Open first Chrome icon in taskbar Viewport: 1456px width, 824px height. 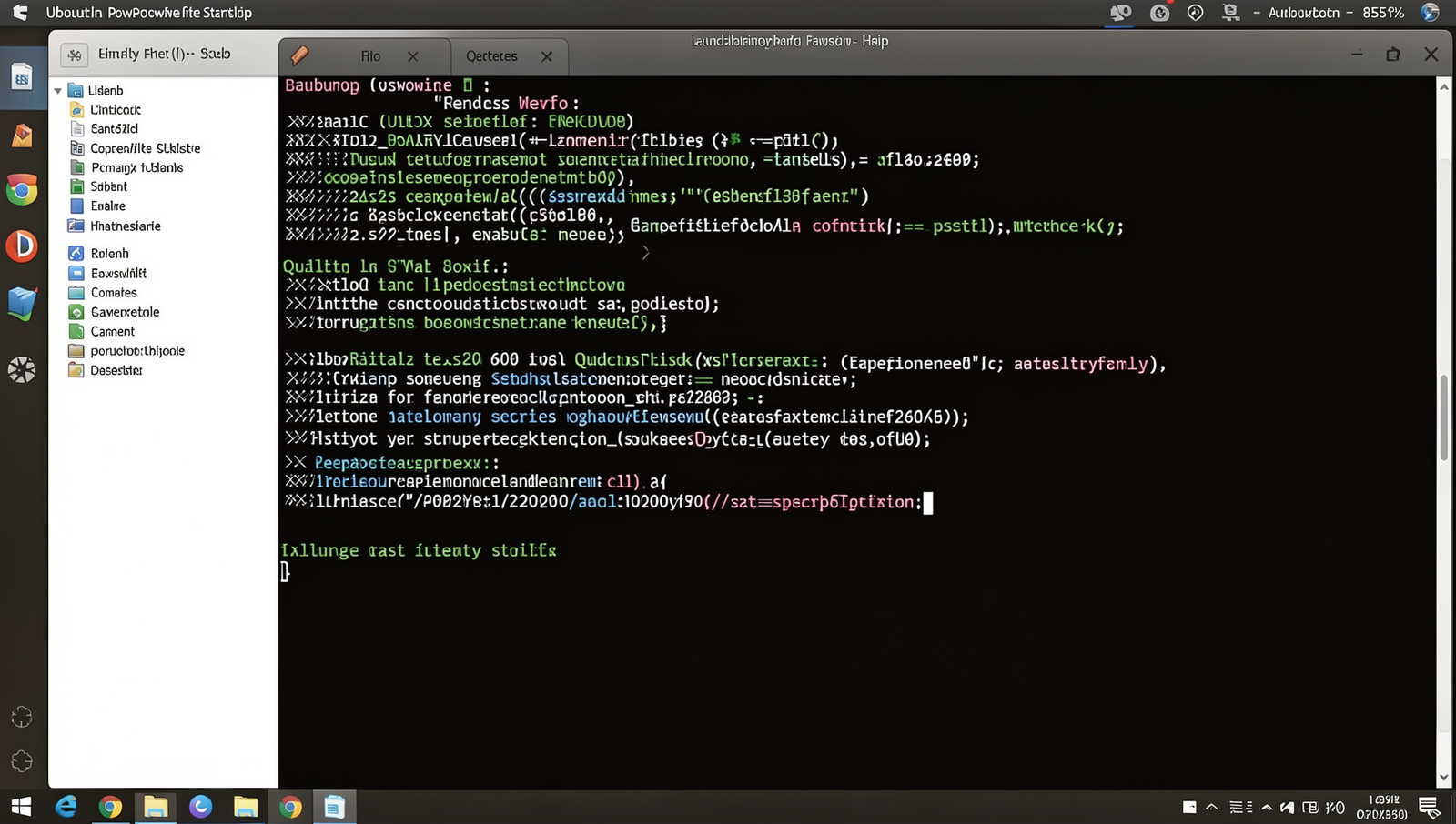coord(110,807)
